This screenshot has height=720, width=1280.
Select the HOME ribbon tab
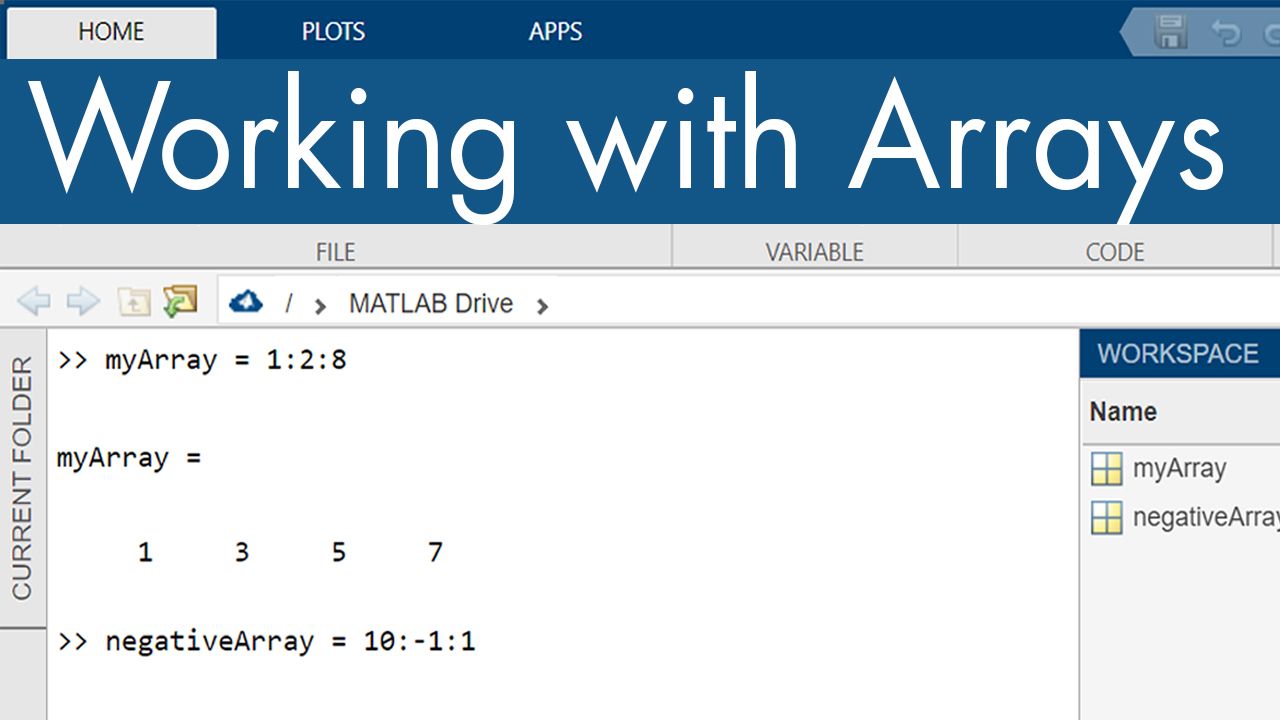pos(110,31)
